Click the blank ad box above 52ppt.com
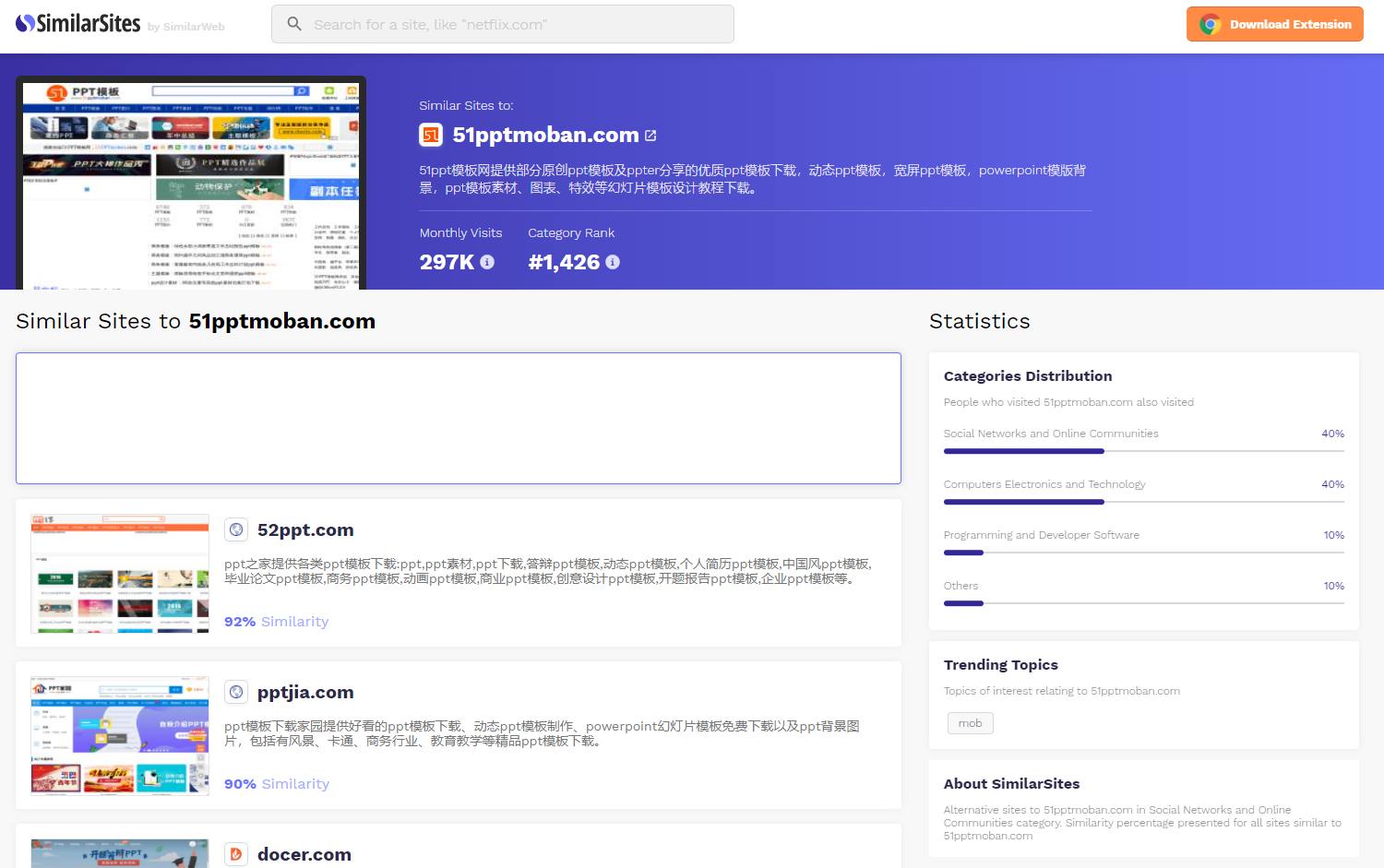 coord(459,418)
